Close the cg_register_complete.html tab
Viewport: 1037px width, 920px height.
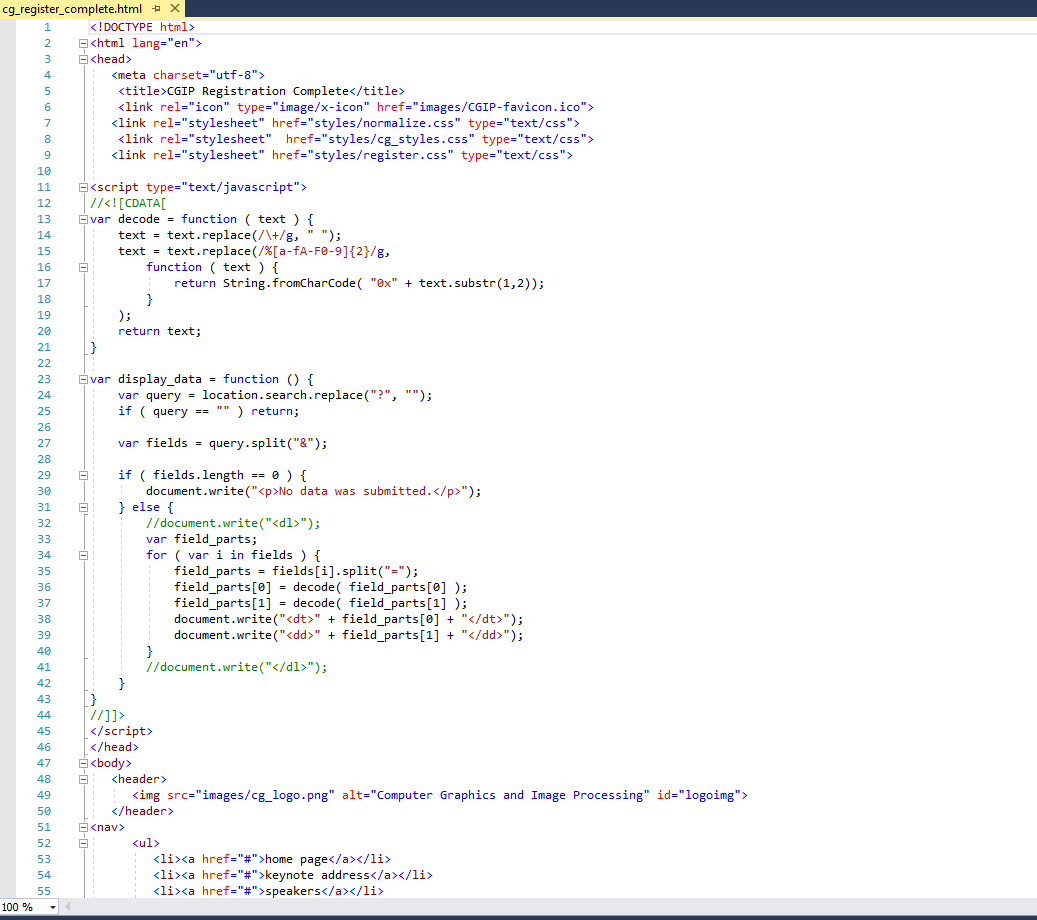point(175,8)
